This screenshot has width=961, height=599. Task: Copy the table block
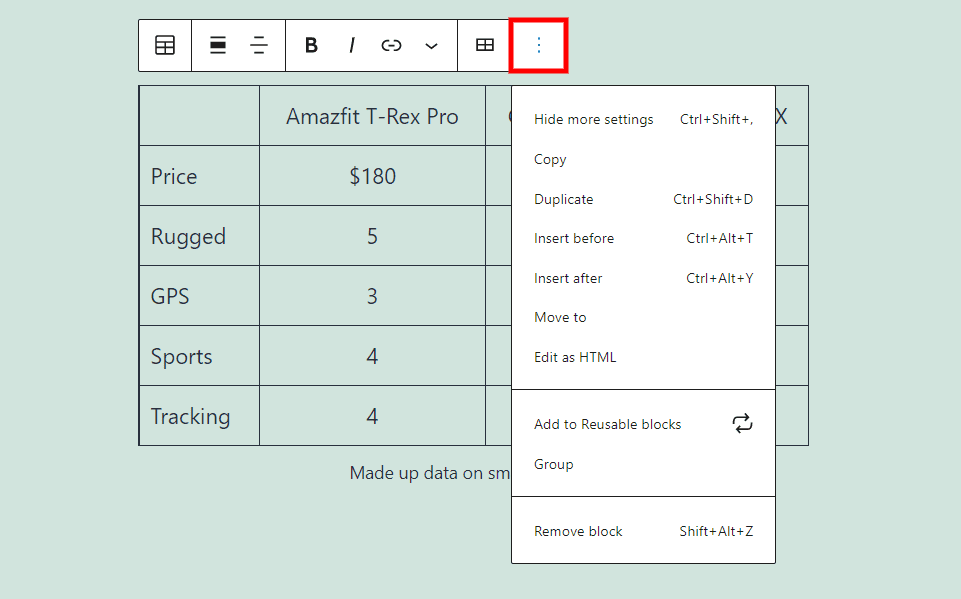click(550, 159)
